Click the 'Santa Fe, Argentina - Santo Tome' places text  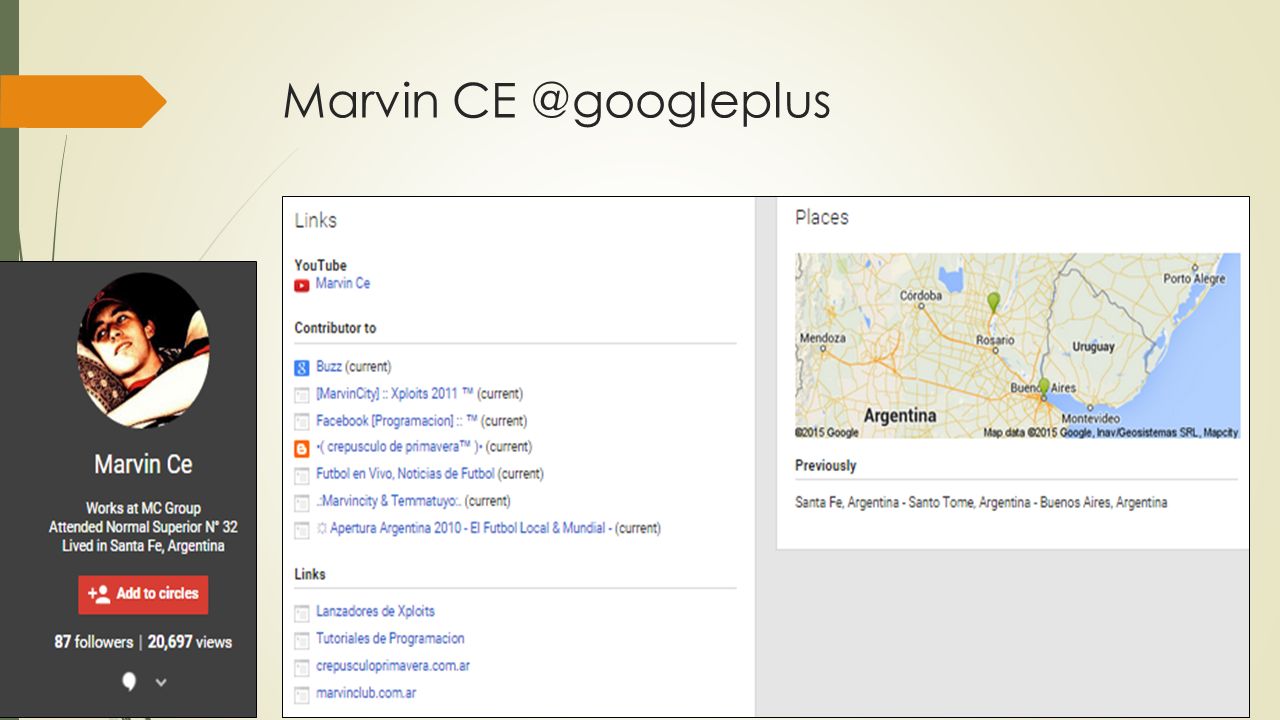point(981,502)
